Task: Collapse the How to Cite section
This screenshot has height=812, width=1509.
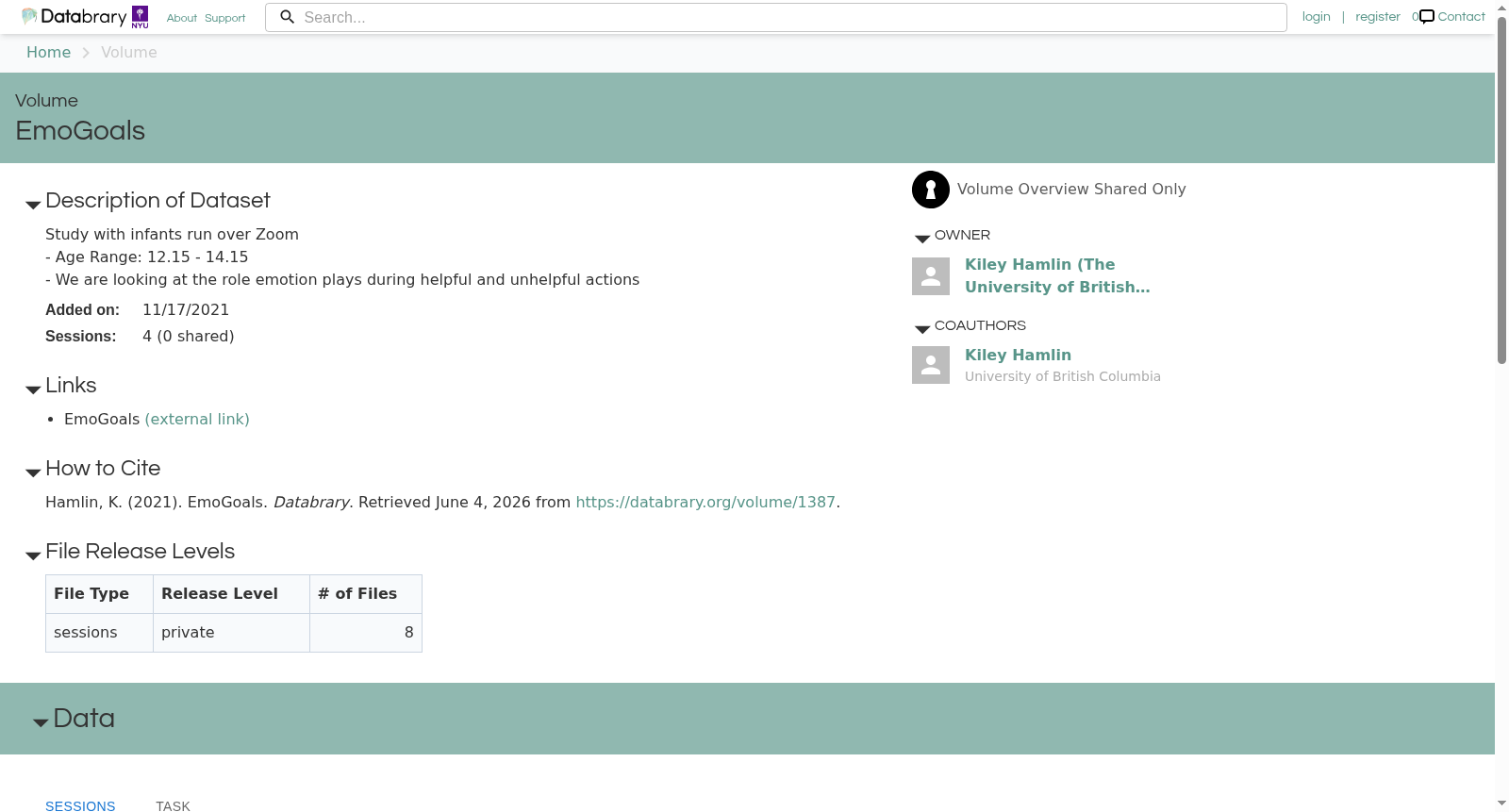Action: coord(33,472)
